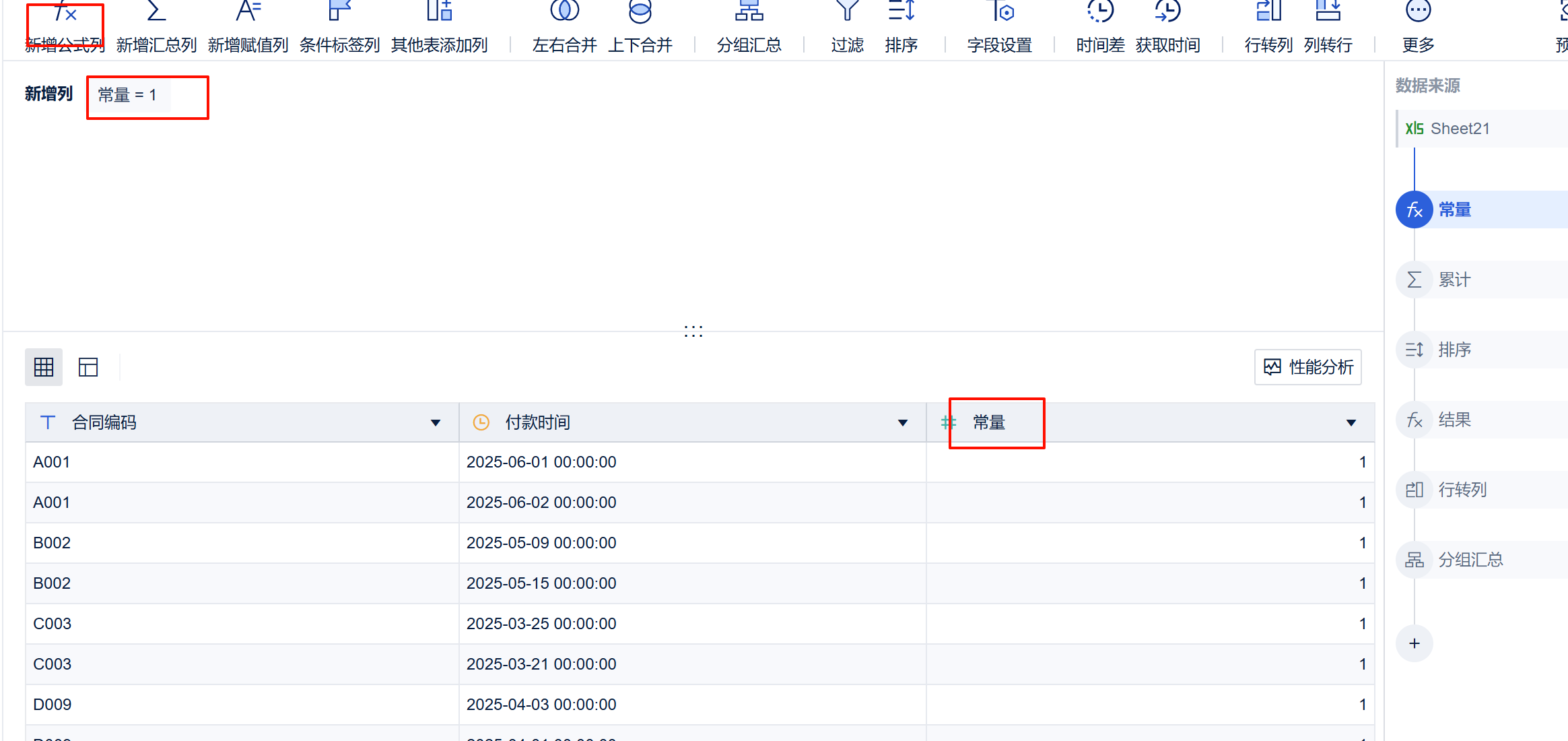Open the 字段设置 tool
The width and height of the screenshot is (1568, 741).
tap(1000, 27)
